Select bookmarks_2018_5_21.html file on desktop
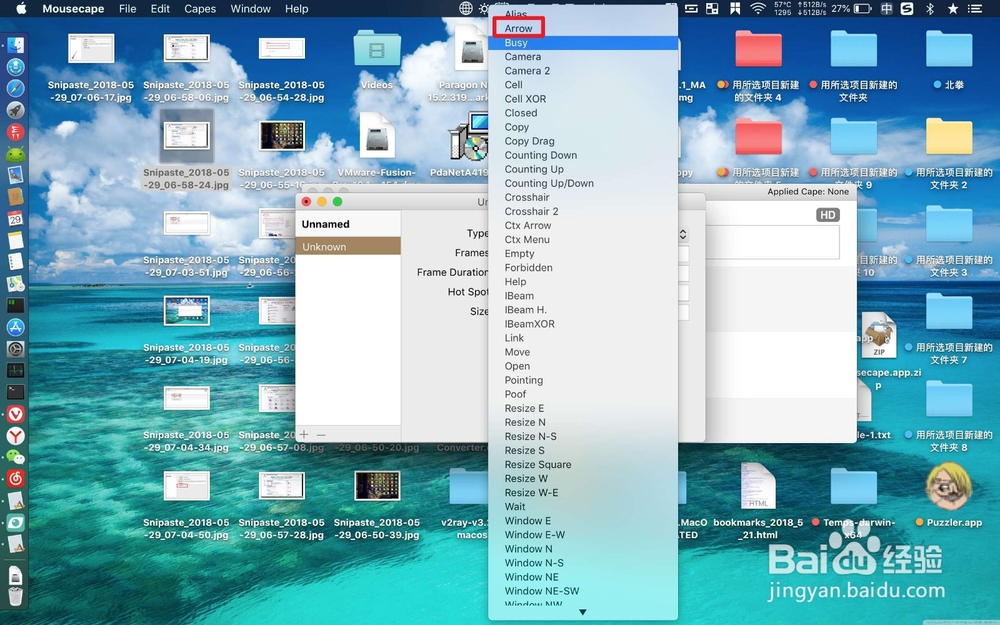The height and width of the screenshot is (625, 1000). (x=758, y=487)
